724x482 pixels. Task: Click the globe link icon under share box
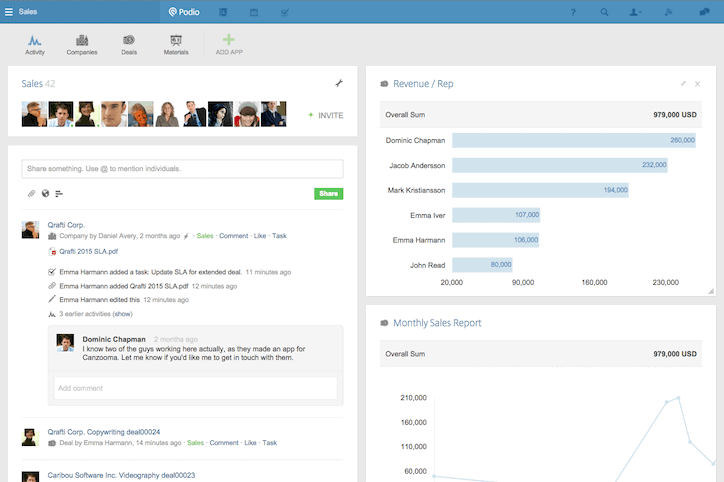tap(45, 193)
